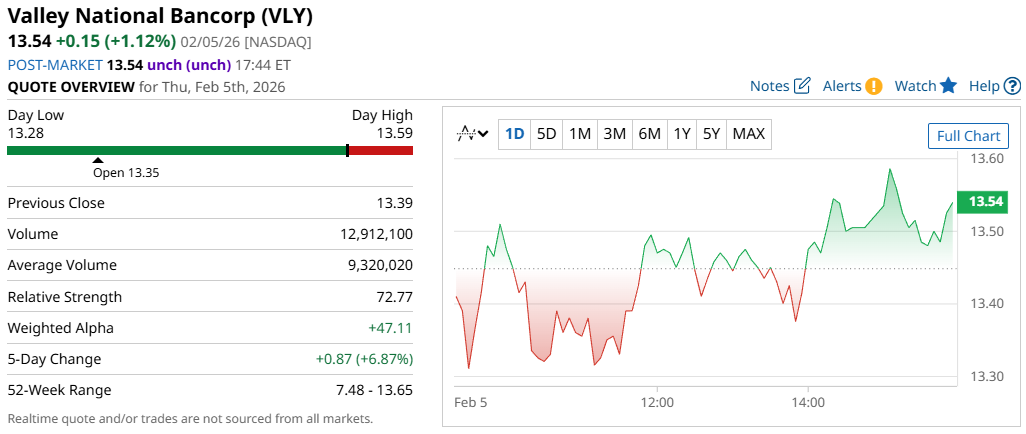The height and width of the screenshot is (434, 1026).
Task: Select the 1D chart period
Action: [514, 133]
